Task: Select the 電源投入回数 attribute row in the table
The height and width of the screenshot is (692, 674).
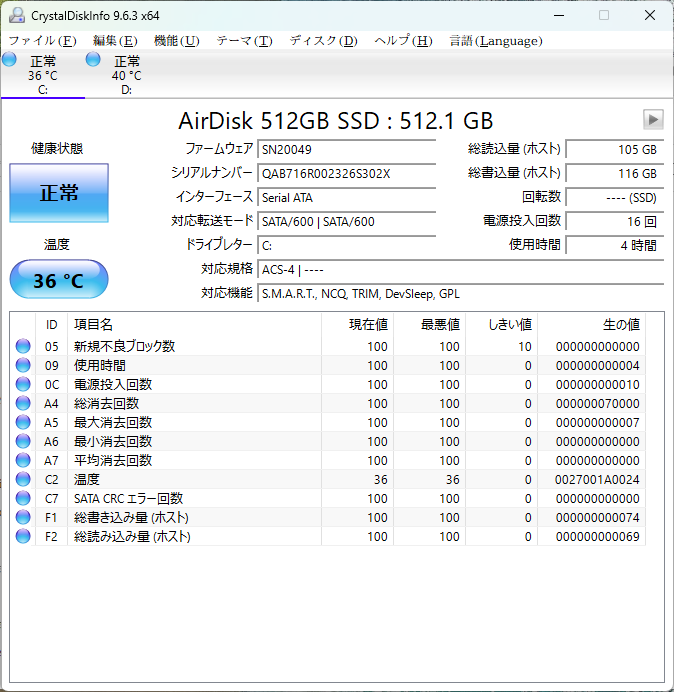Action: click(x=328, y=384)
